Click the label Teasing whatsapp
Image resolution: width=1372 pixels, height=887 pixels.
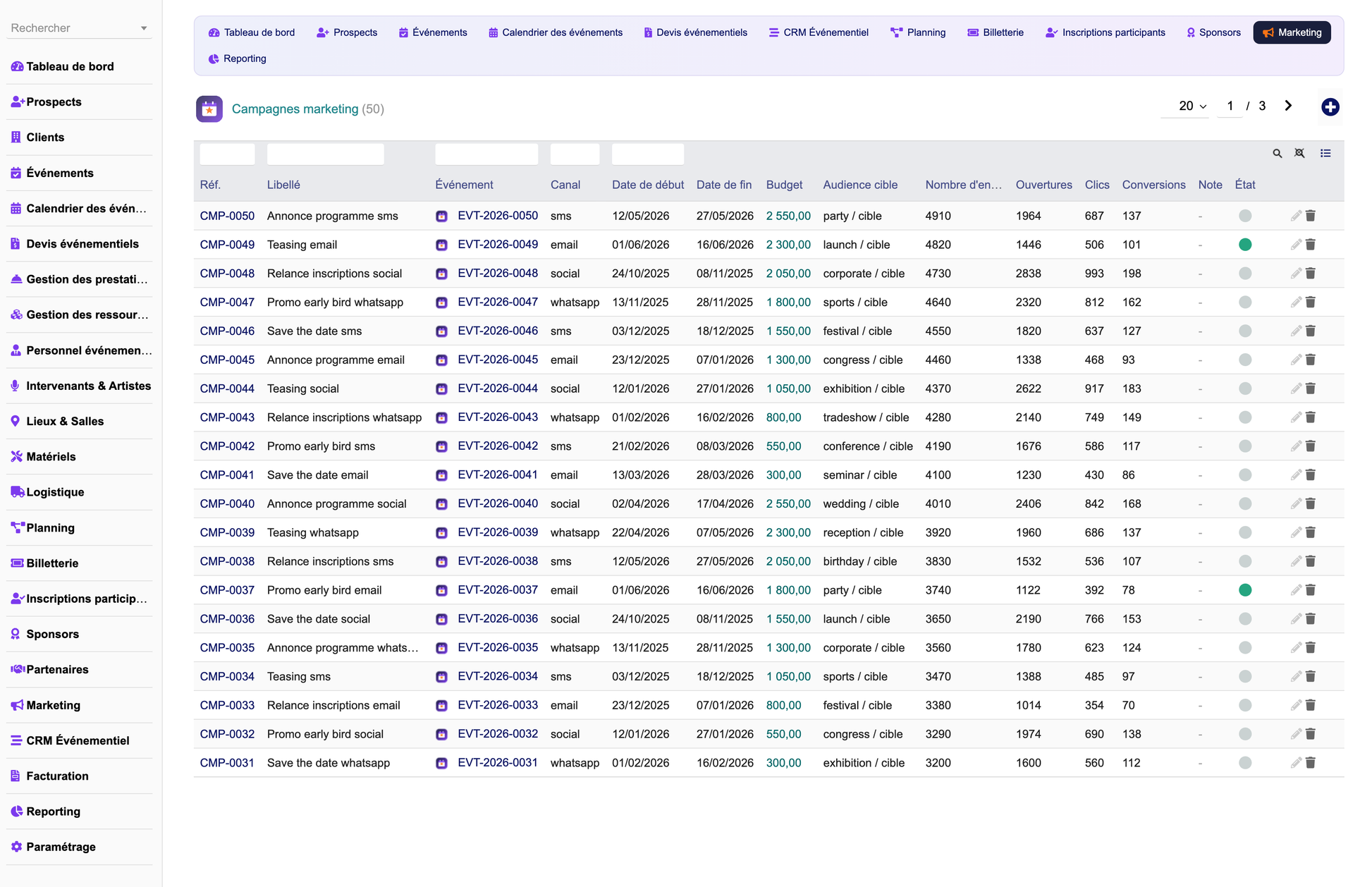313,532
